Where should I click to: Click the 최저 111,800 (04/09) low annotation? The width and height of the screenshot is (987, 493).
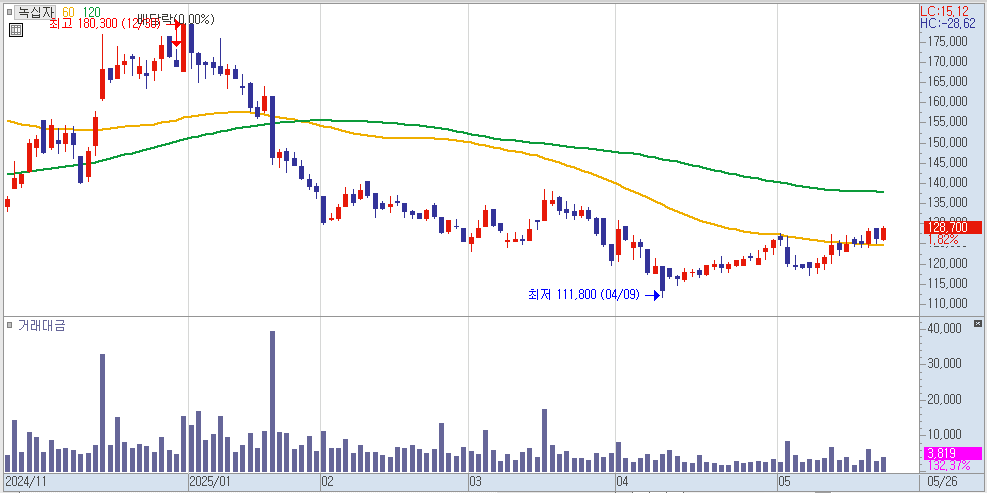click(584, 293)
